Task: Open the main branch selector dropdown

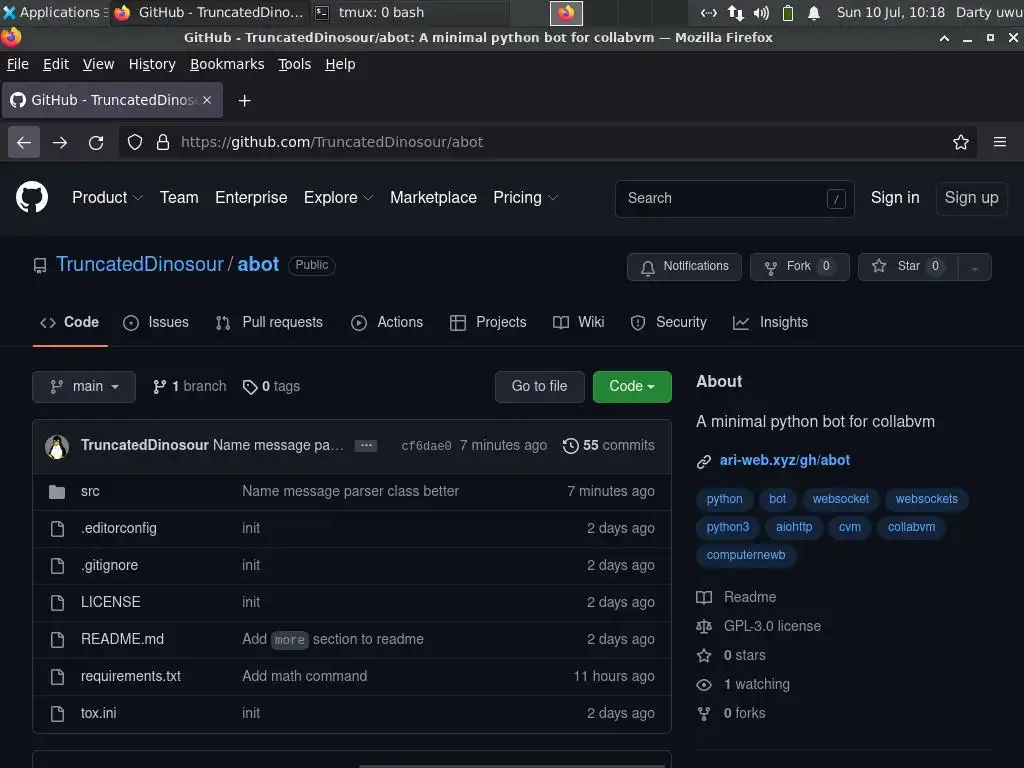Action: click(x=84, y=387)
